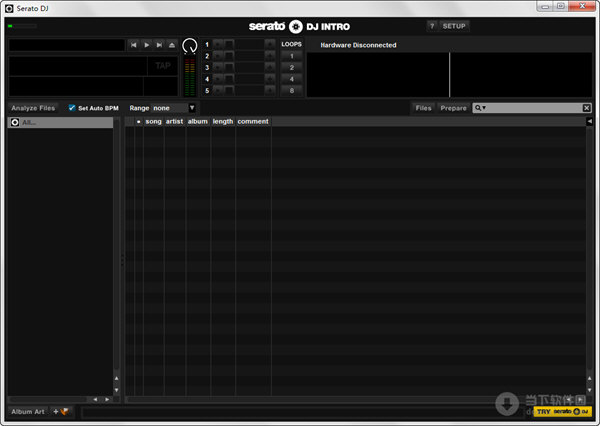This screenshot has width=600, height=426.
Task: Skip to previous track in the deck
Action: [x=134, y=45]
